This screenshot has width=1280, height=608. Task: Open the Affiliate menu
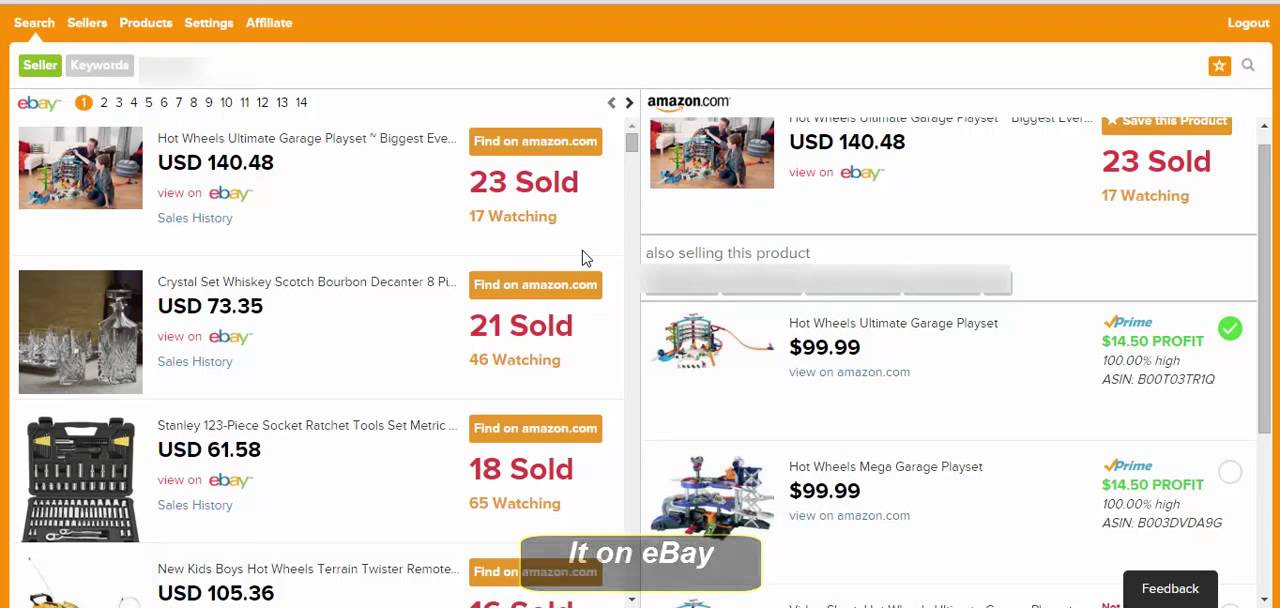coord(269,23)
